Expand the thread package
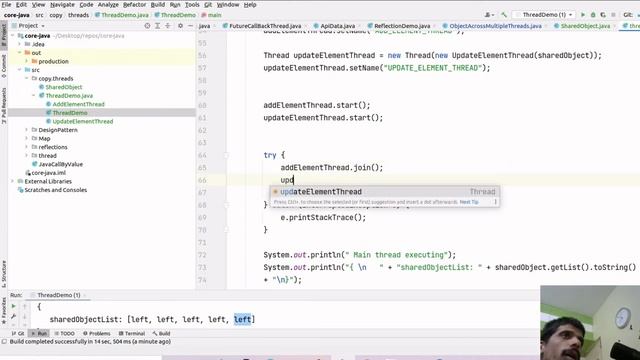Screen dimensions: 640x360 pos(27,156)
